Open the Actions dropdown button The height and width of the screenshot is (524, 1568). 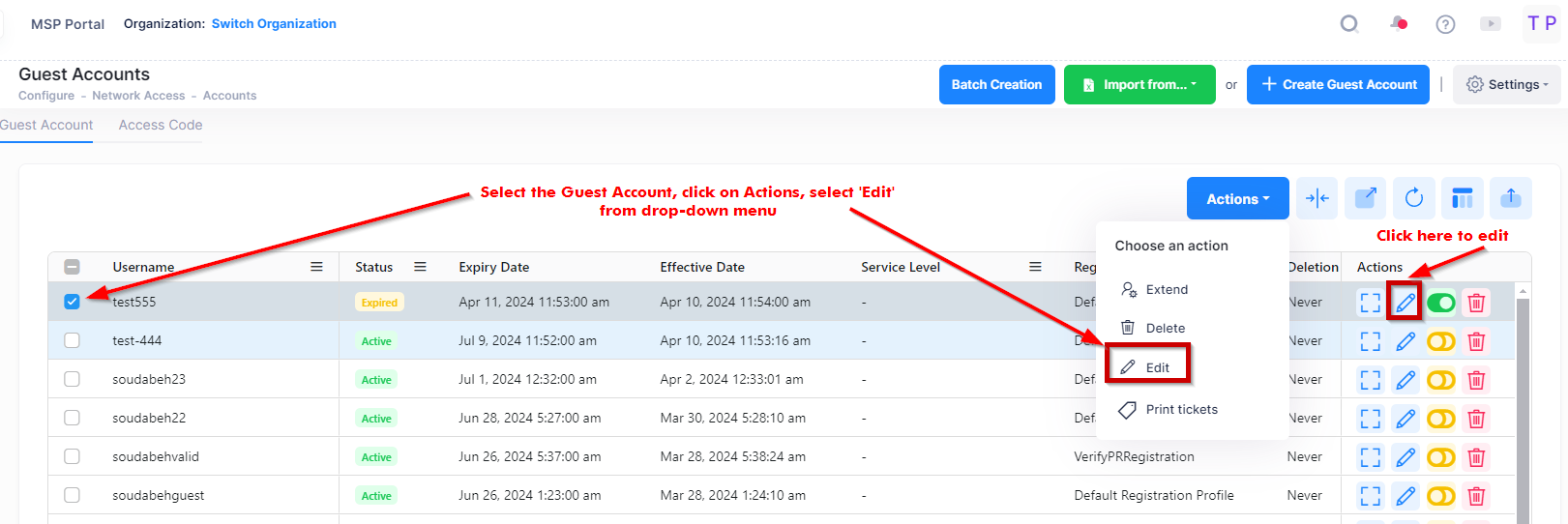(x=1237, y=199)
